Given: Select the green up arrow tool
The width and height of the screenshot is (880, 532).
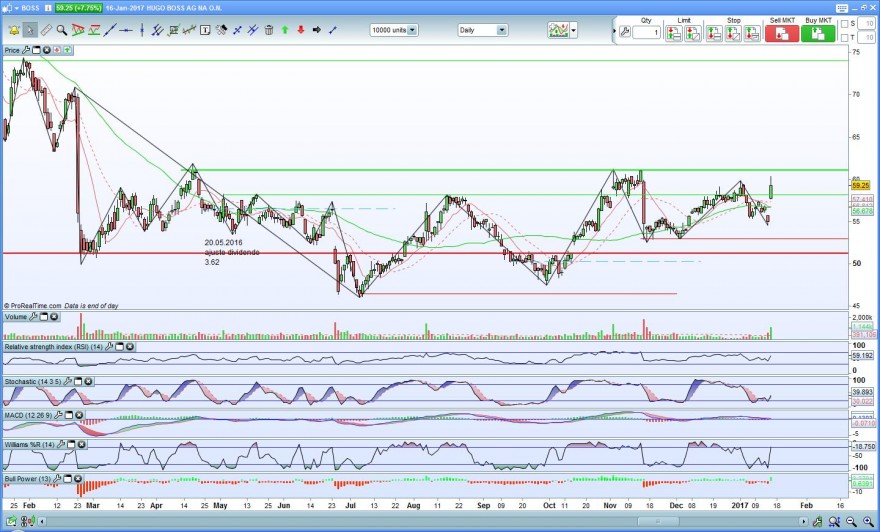Looking at the screenshot, I should pos(285,30).
